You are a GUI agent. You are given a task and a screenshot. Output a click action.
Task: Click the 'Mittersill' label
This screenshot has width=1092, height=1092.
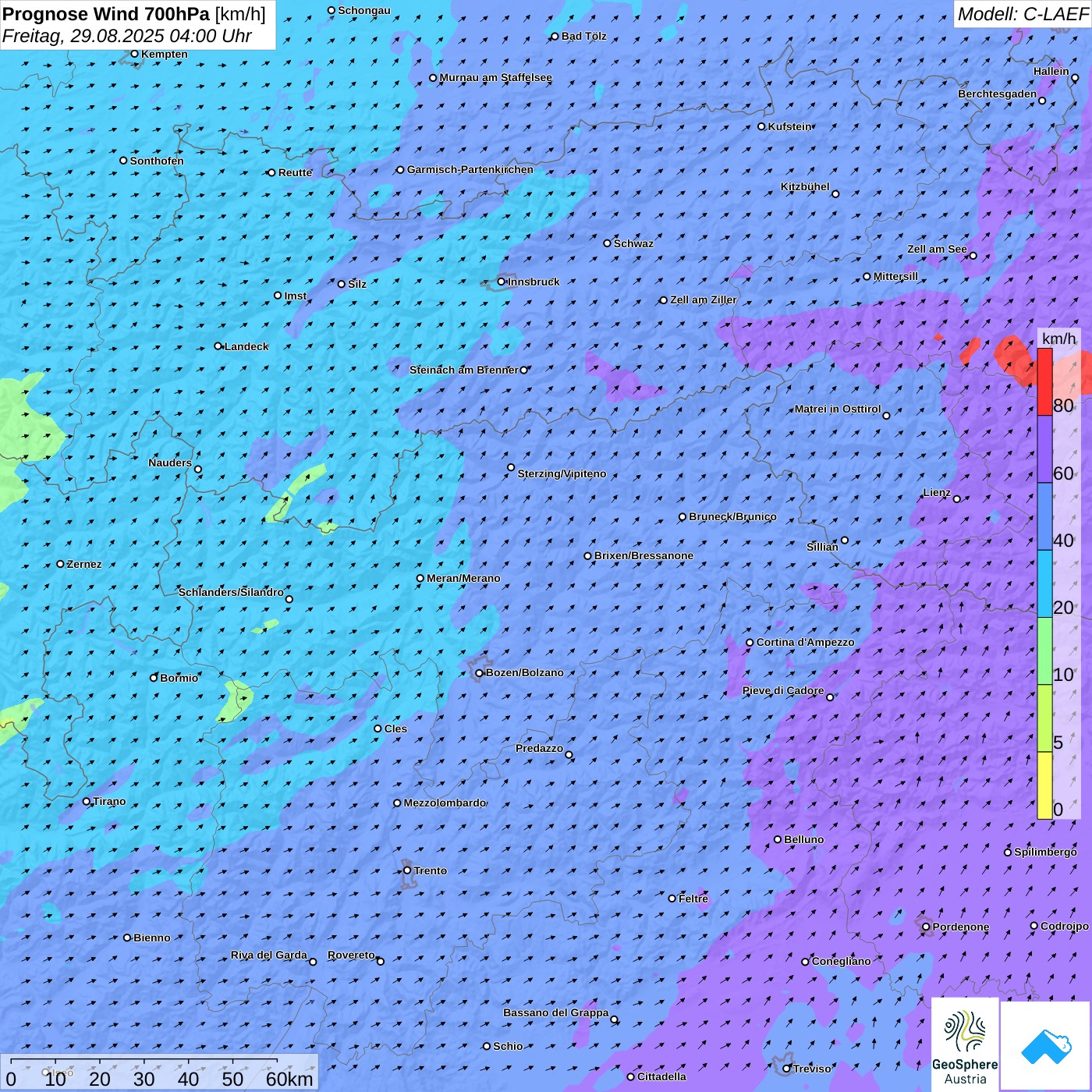pyautogui.click(x=895, y=276)
